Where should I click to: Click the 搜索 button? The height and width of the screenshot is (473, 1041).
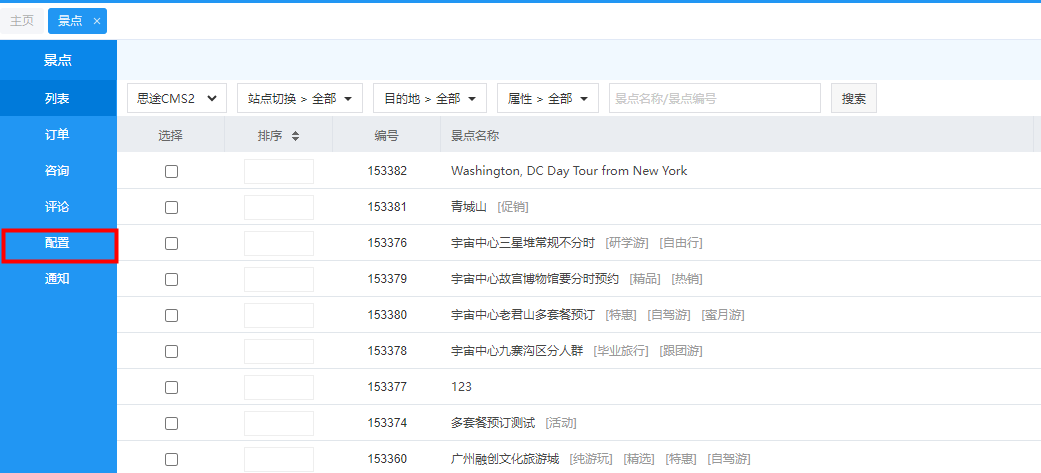pyautogui.click(x=853, y=98)
